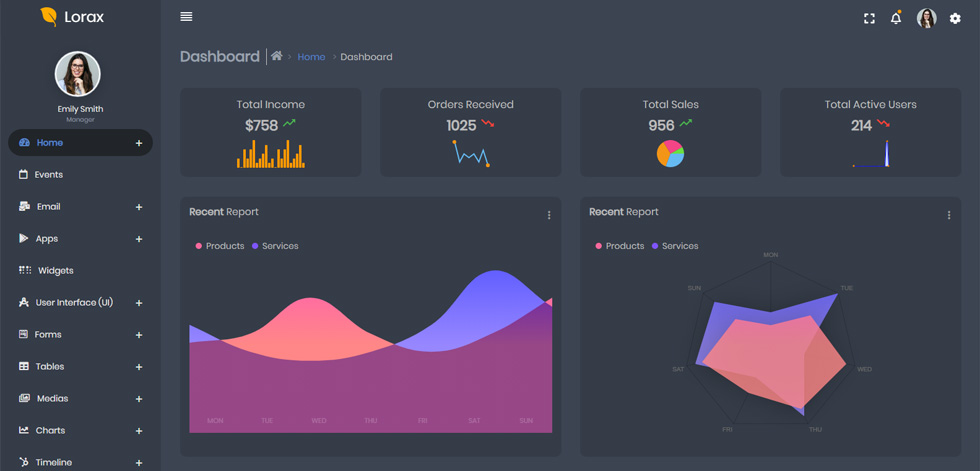Toggle Products series in area chart
The image size is (980, 471).
pyautogui.click(x=219, y=246)
